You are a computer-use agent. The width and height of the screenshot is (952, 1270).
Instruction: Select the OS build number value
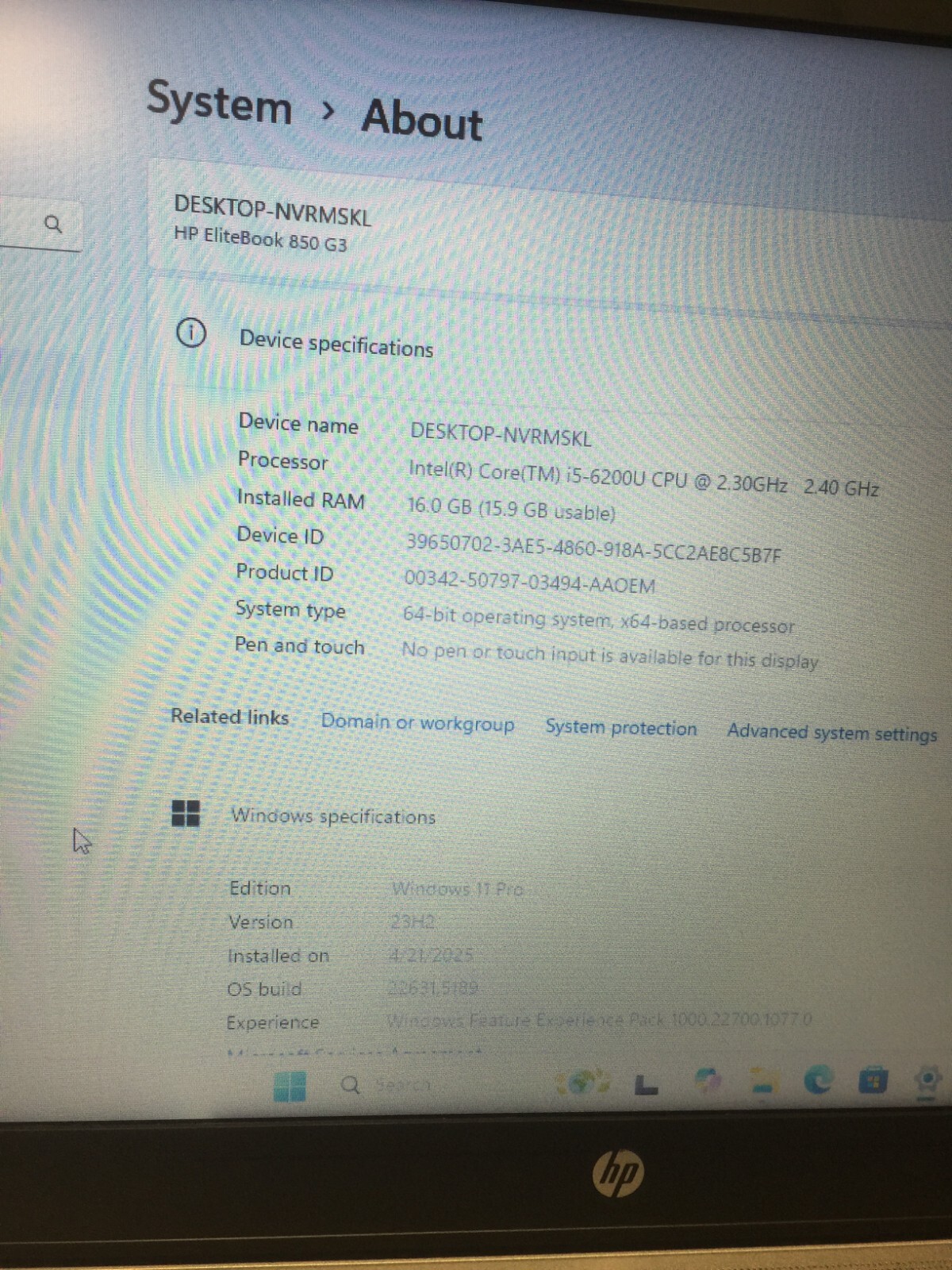[433, 988]
